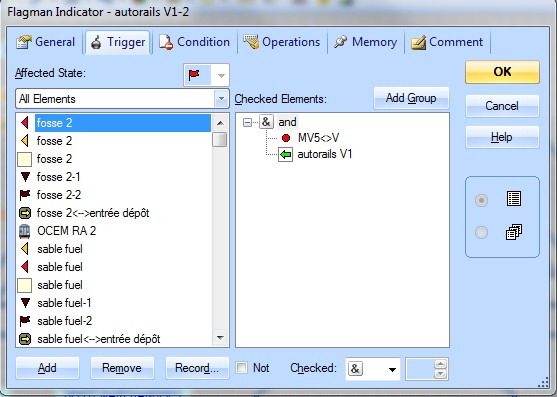Image resolution: width=557 pixels, height=397 pixels.
Task: Decrease Checked count with spinner down arrow
Action: pos(440,374)
